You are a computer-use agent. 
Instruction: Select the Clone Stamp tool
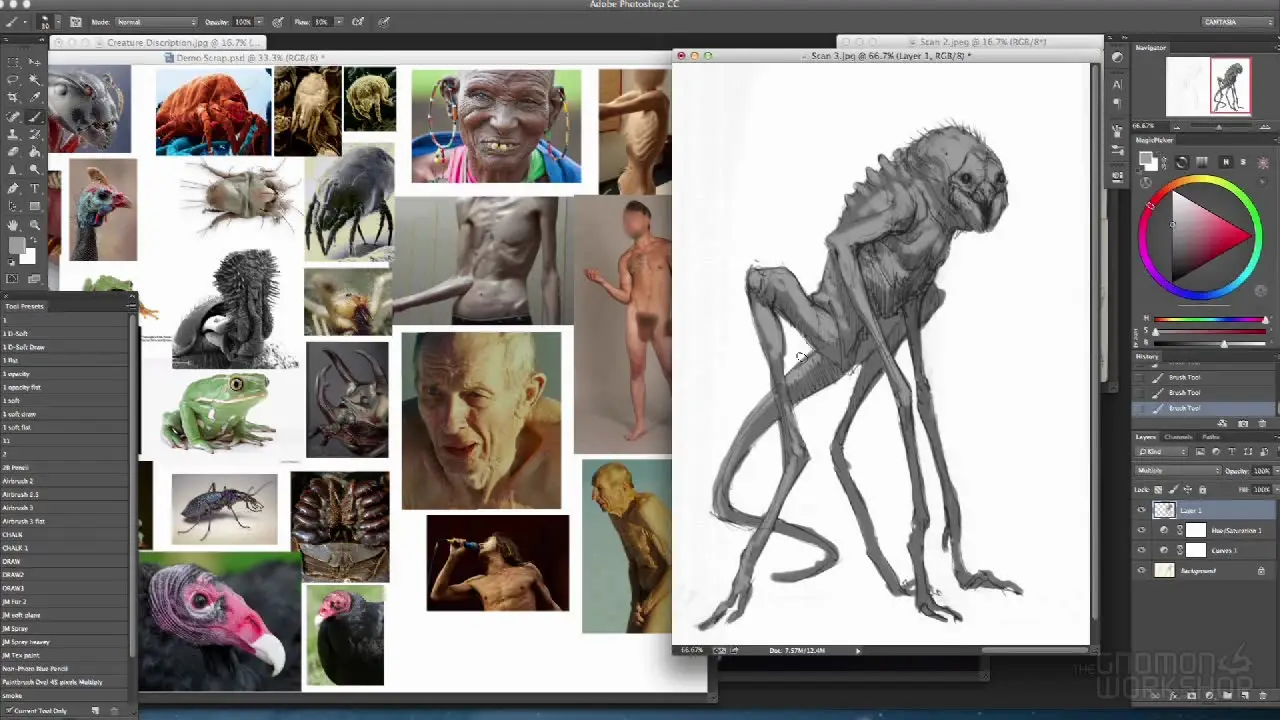[x=13, y=134]
